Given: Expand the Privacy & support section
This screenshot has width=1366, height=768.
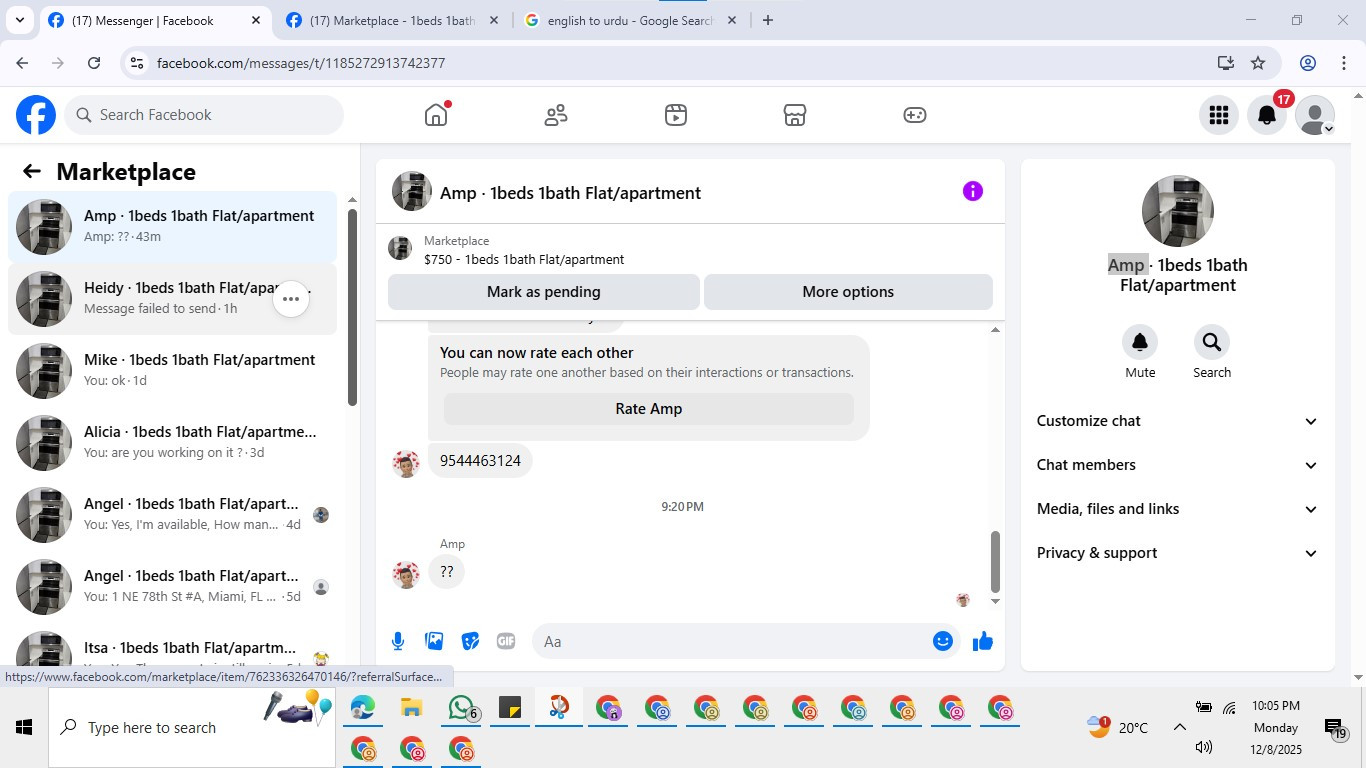Looking at the screenshot, I should pyautogui.click(x=1178, y=553).
